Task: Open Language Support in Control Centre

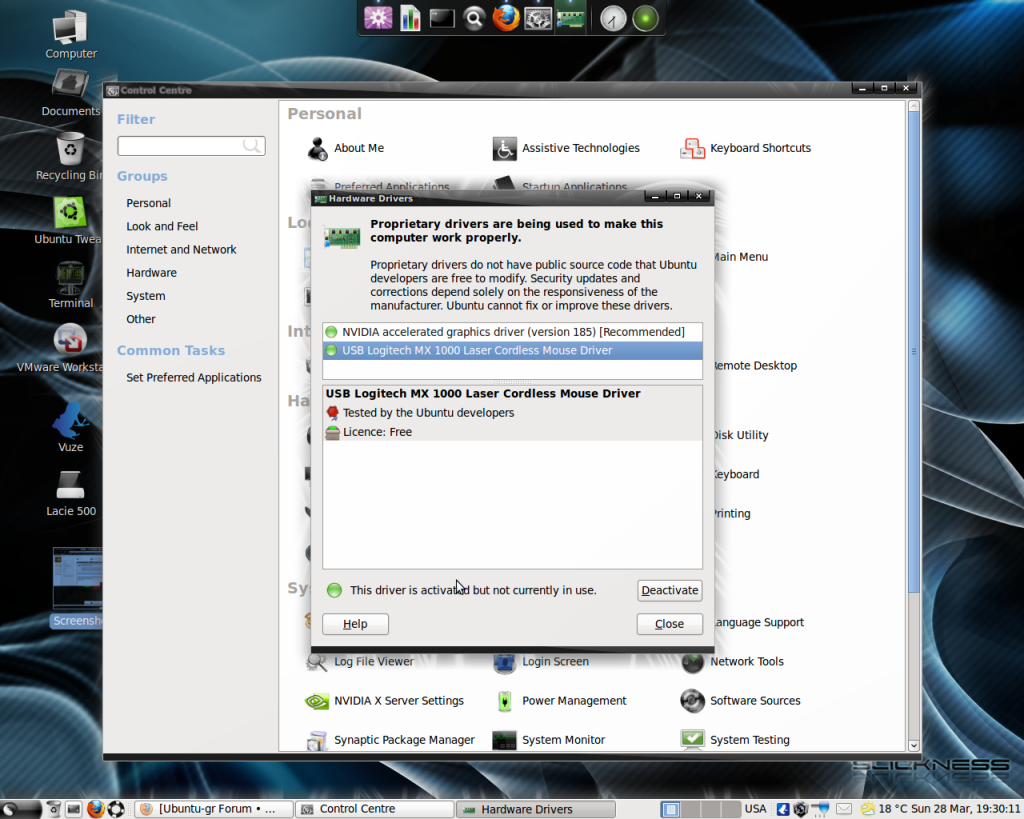Action: tap(759, 622)
